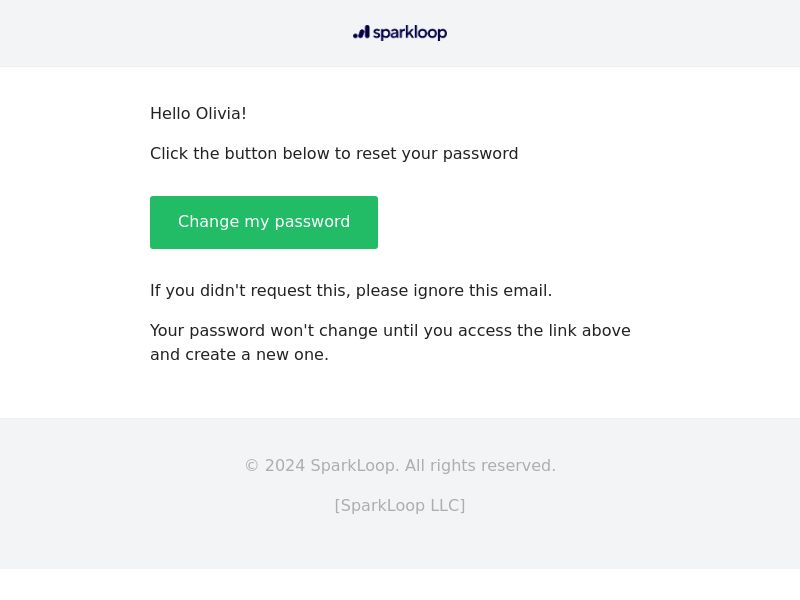Click the password won't change paragraph
The image size is (800, 600).
click(390, 342)
